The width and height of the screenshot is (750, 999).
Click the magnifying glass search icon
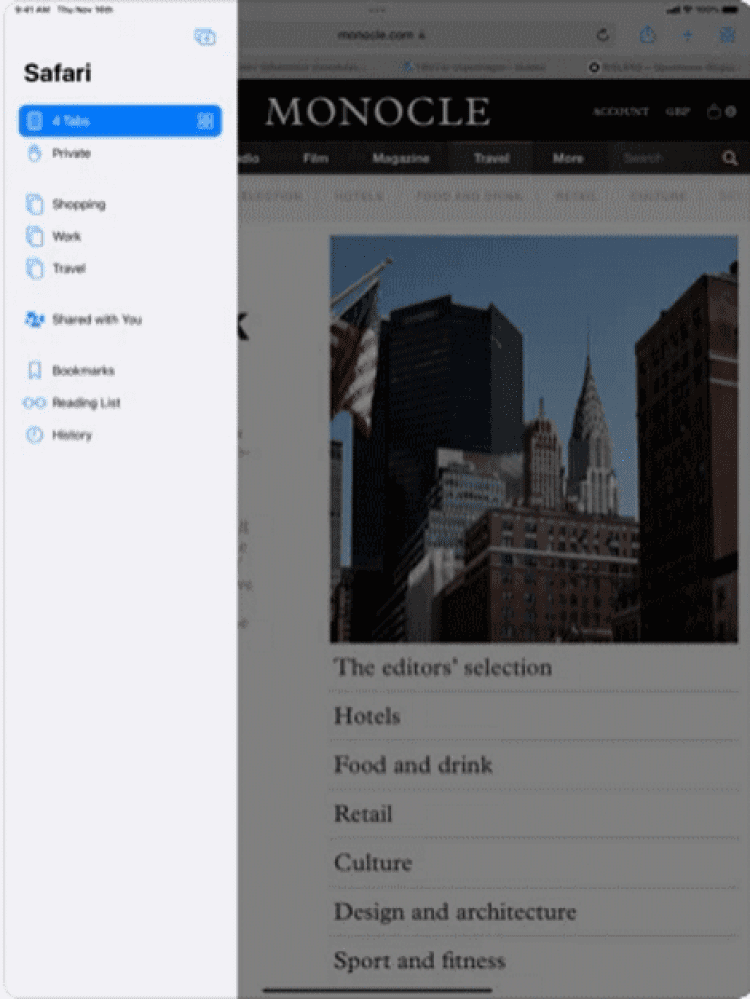click(x=730, y=158)
